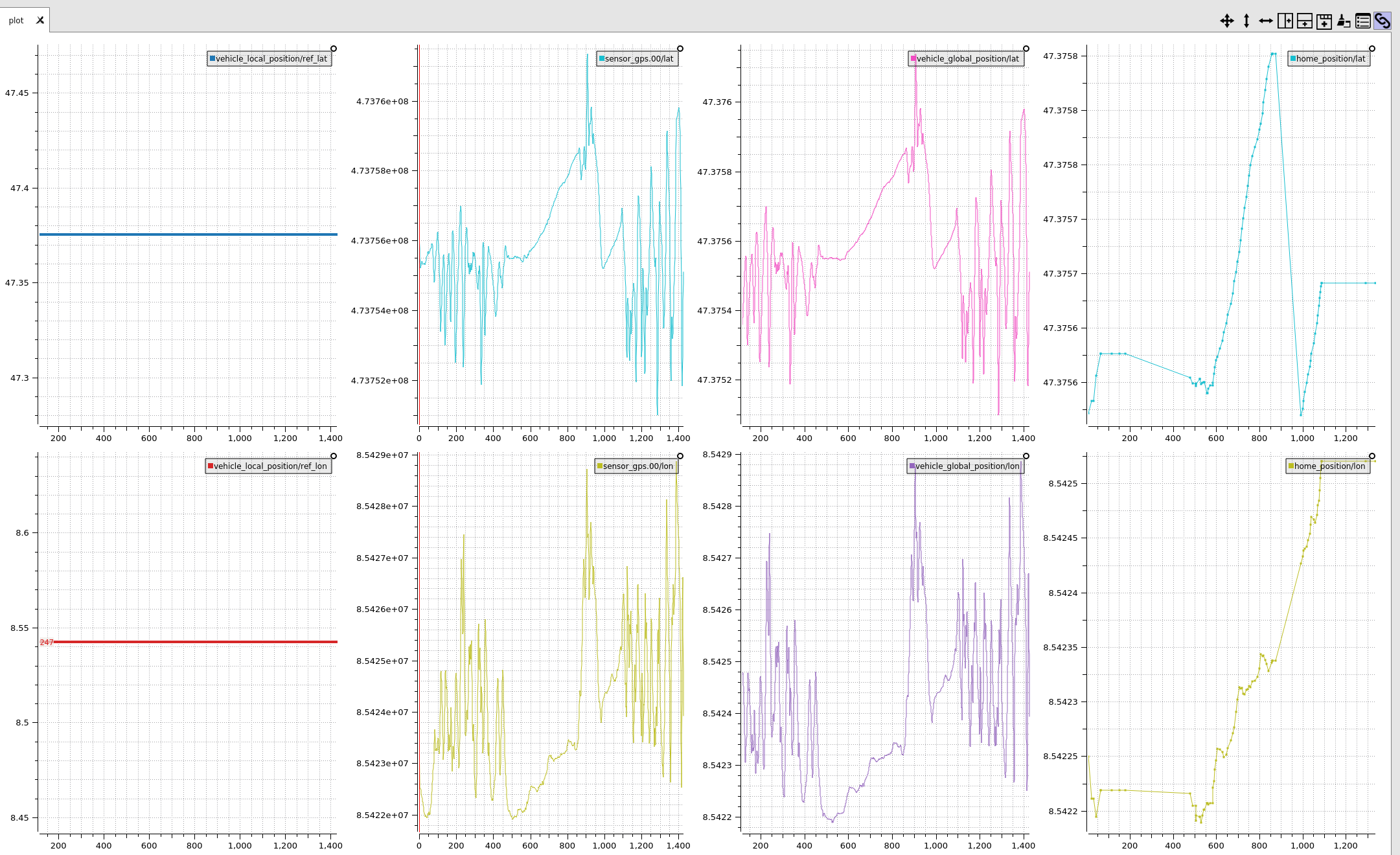Screen dimensions: 1400x855
Task: Click the vehicle_local_position/ref_lon red legend swatch
Action: [211, 466]
